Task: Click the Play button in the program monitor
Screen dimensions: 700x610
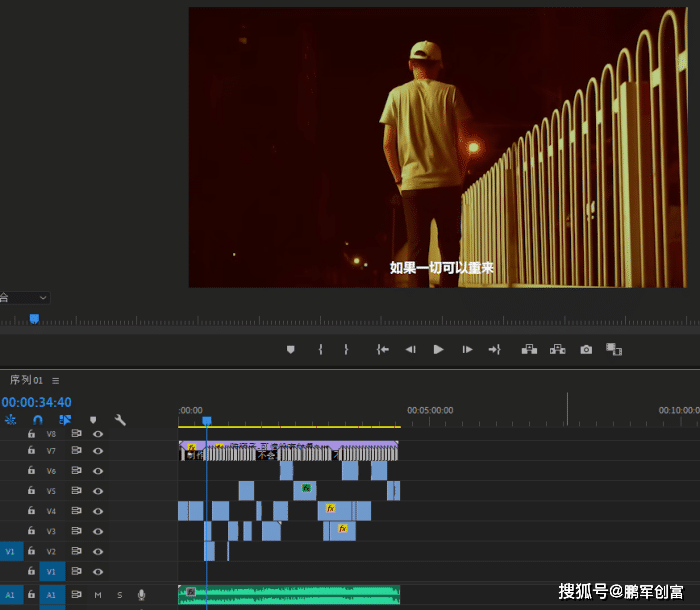Action: 438,349
